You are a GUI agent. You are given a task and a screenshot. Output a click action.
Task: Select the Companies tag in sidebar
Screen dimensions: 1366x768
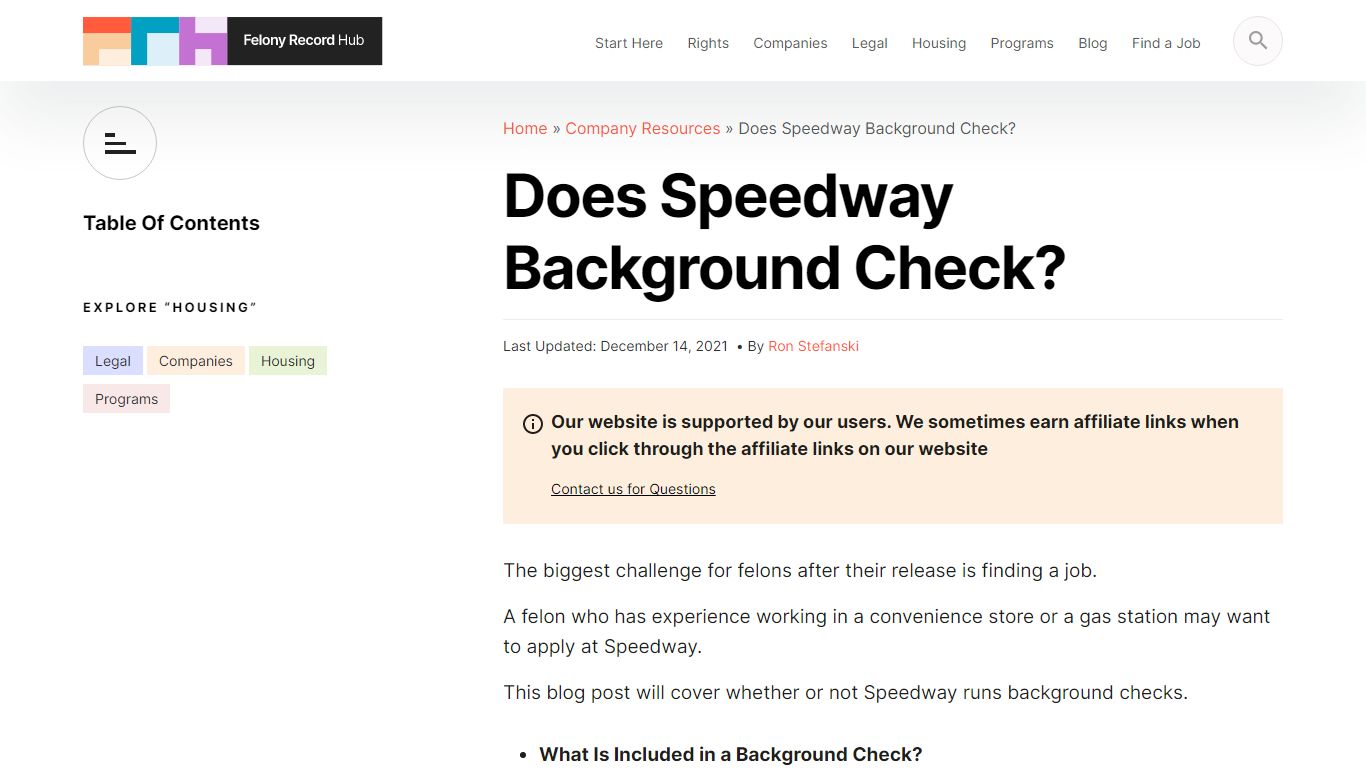coord(195,361)
